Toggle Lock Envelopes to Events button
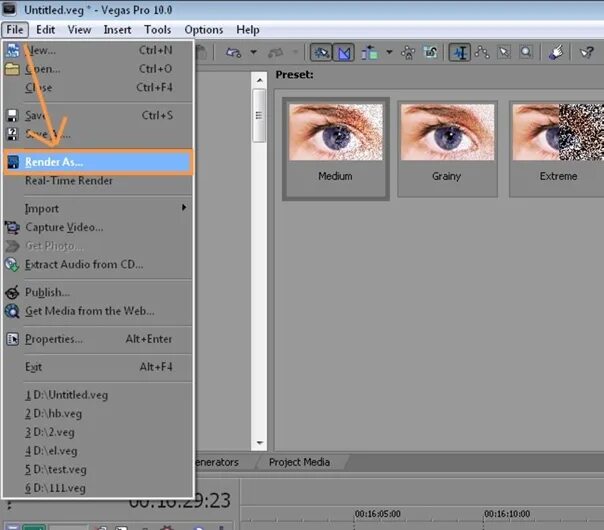The height and width of the screenshot is (530, 604). (x=408, y=52)
